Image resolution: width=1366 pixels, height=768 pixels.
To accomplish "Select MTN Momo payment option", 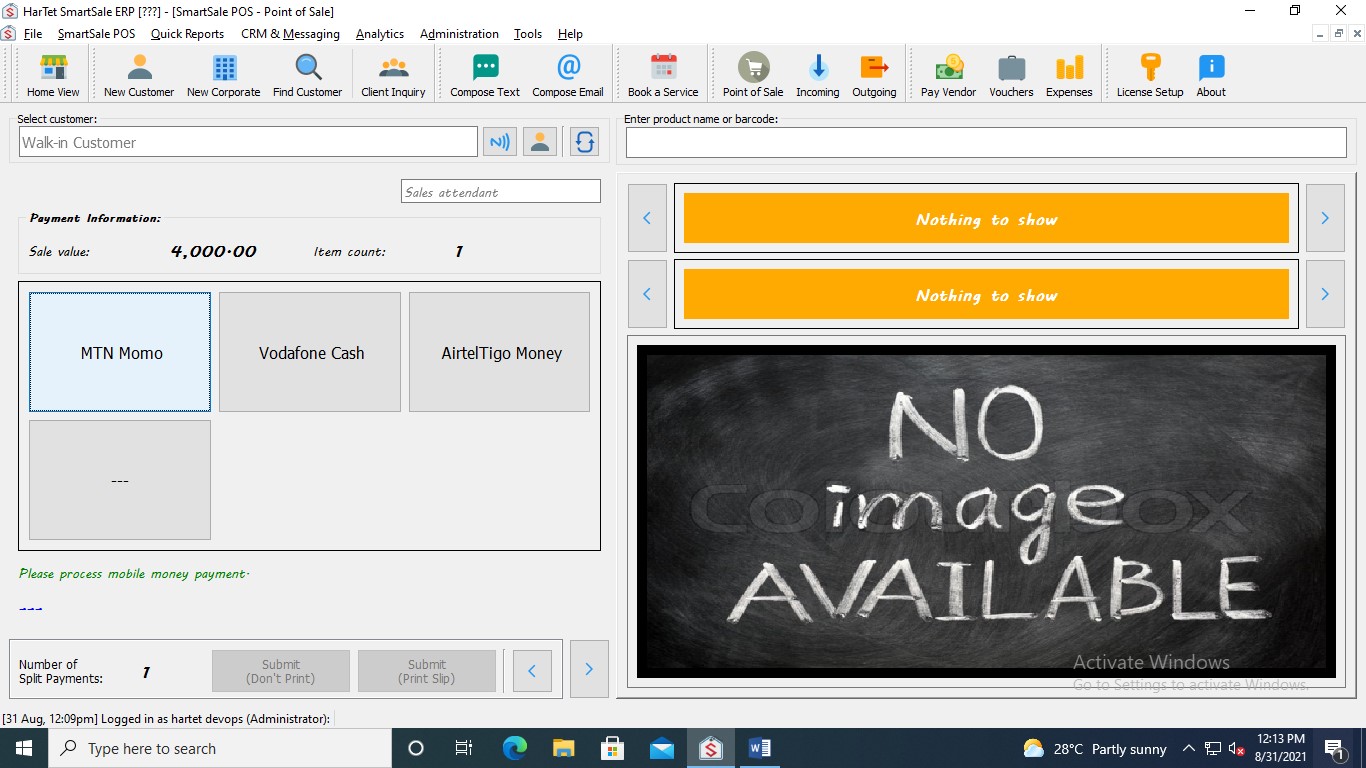I will (x=120, y=352).
